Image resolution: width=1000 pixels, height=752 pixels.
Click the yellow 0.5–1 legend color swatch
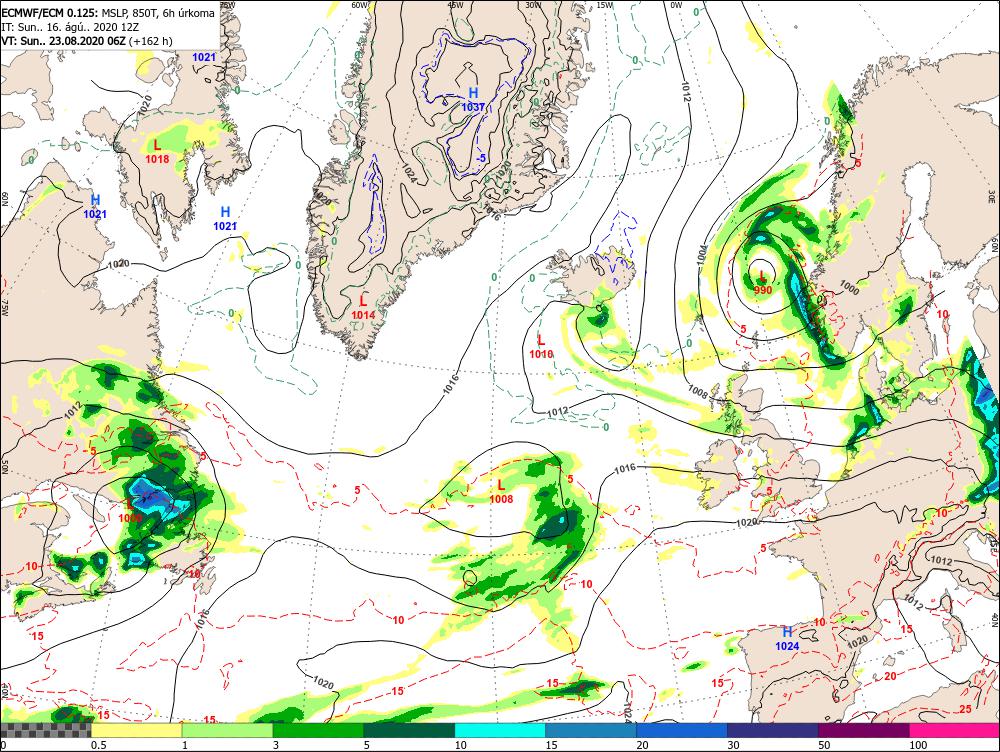[136, 730]
